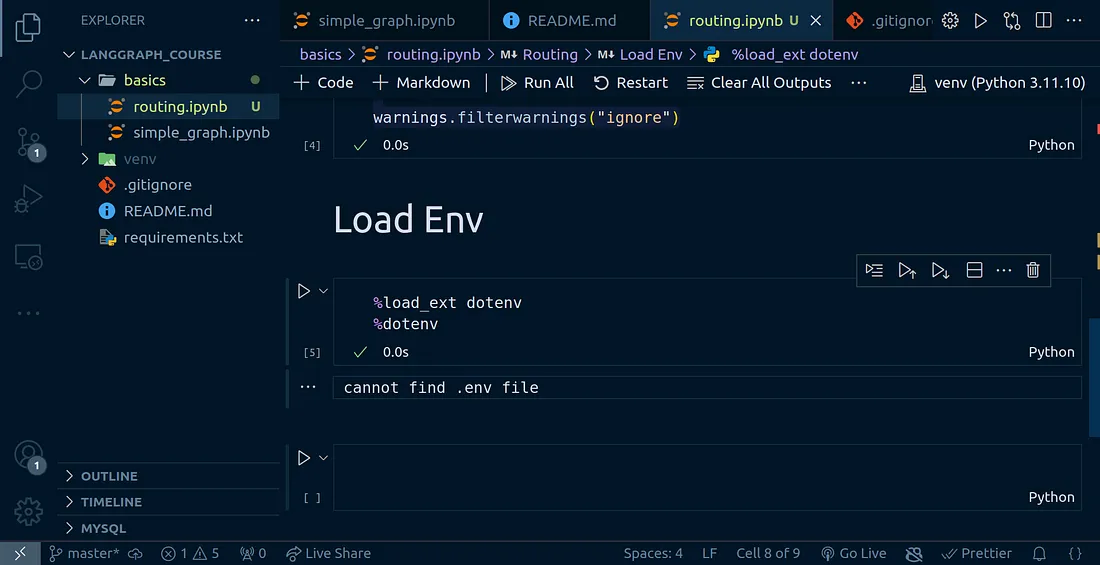Click Clear All Outputs button
The width and height of the screenshot is (1100, 565).
tap(760, 82)
